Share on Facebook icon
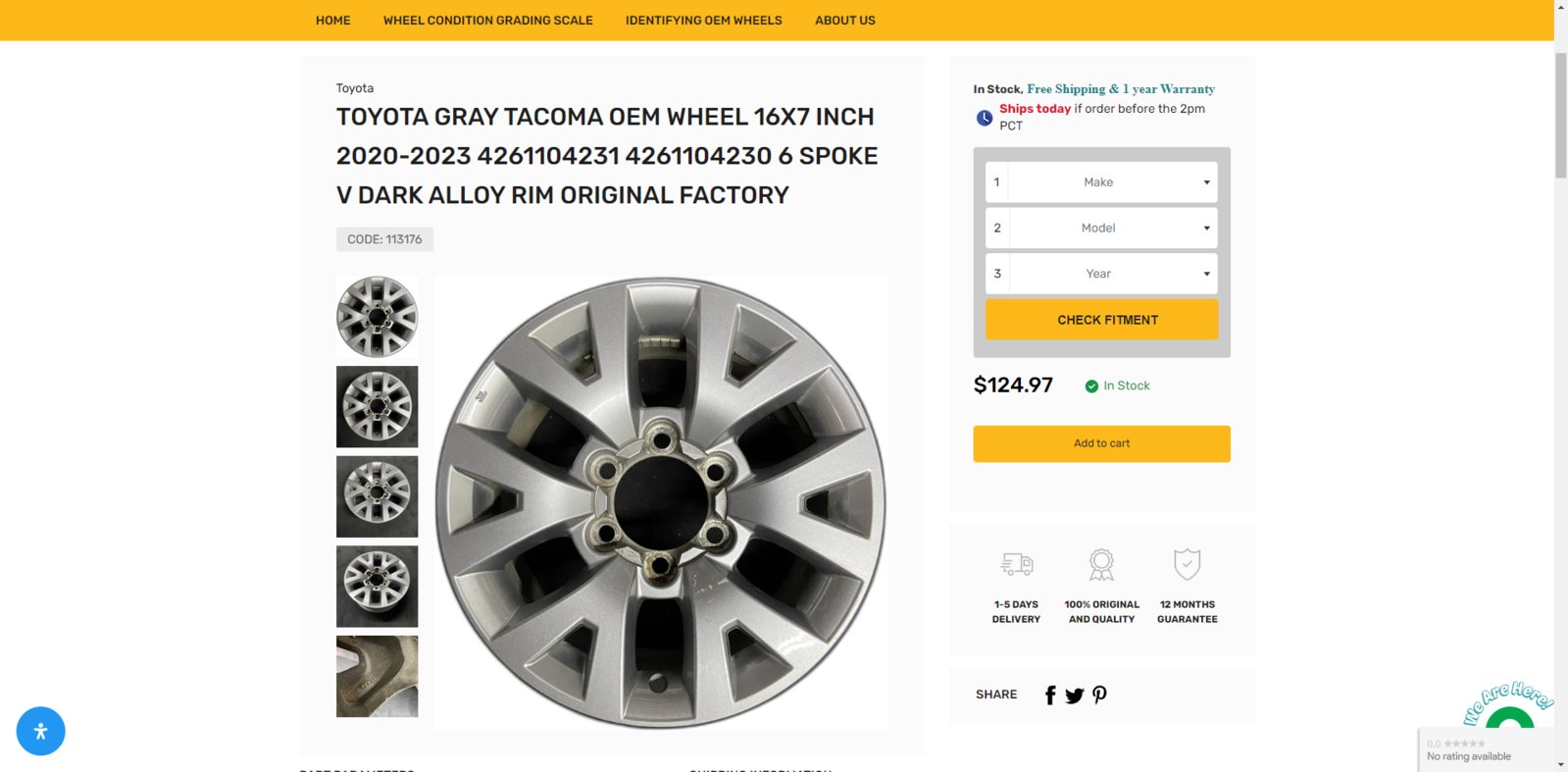Viewport: 1568px width, 772px height. pos(1050,695)
